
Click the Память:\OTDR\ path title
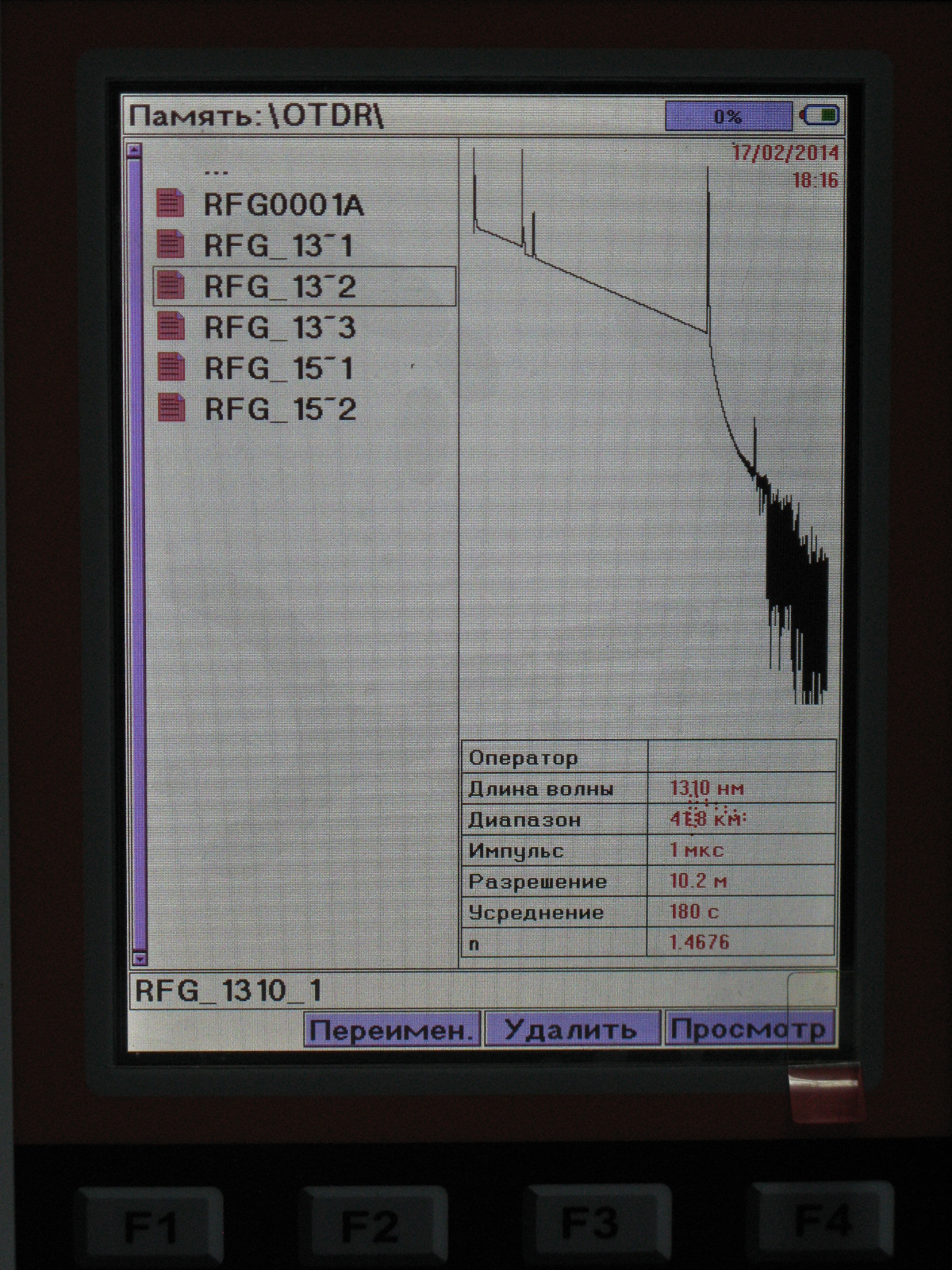pyautogui.click(x=255, y=116)
